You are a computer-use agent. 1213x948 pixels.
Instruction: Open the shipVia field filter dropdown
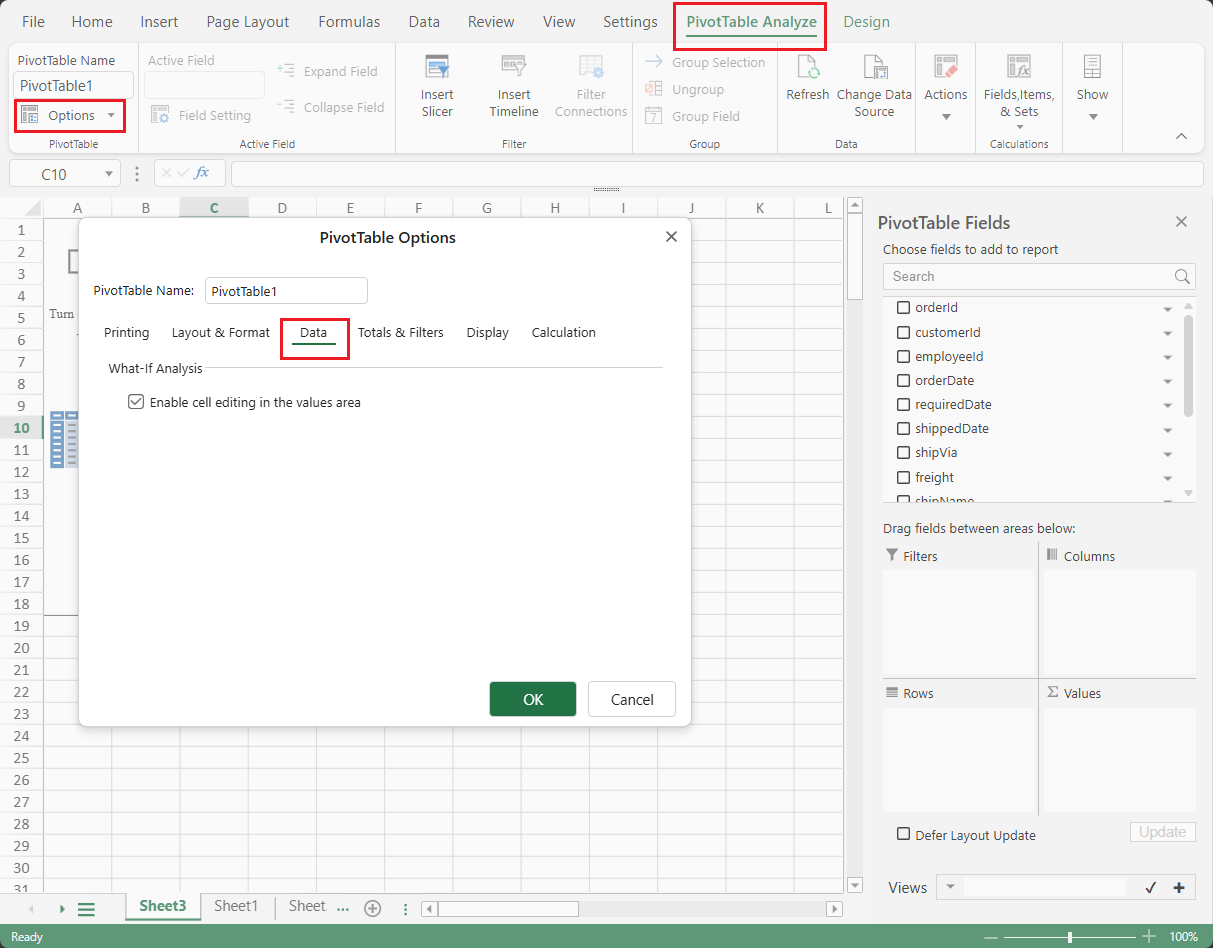[1168, 454]
